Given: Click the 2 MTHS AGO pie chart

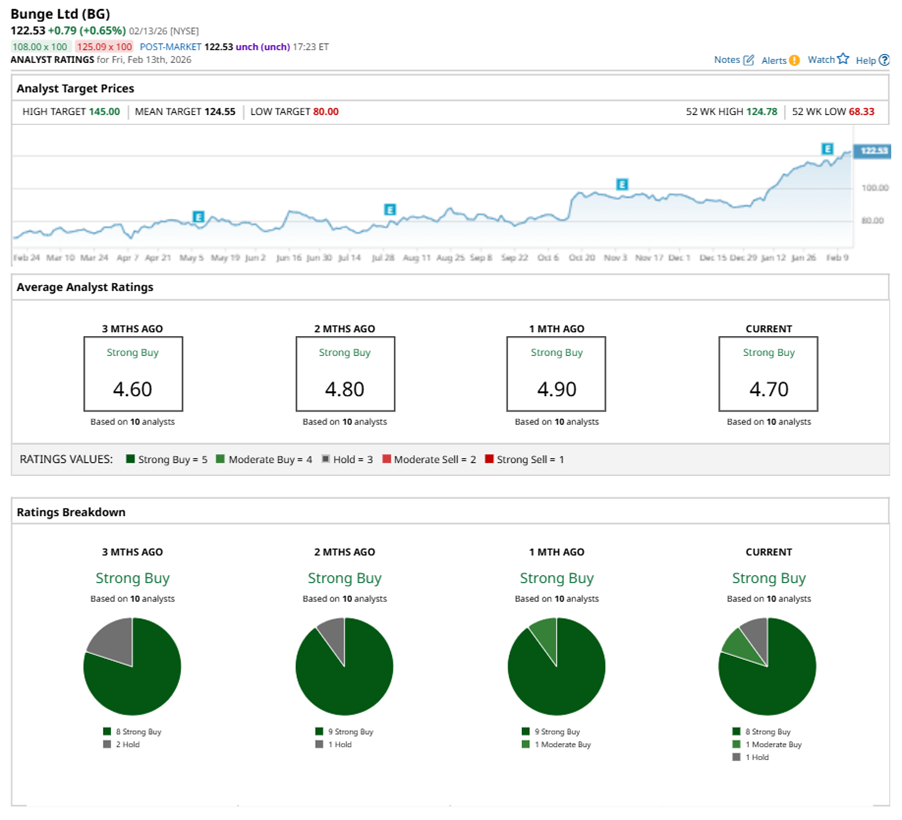Looking at the screenshot, I should tap(344, 666).
